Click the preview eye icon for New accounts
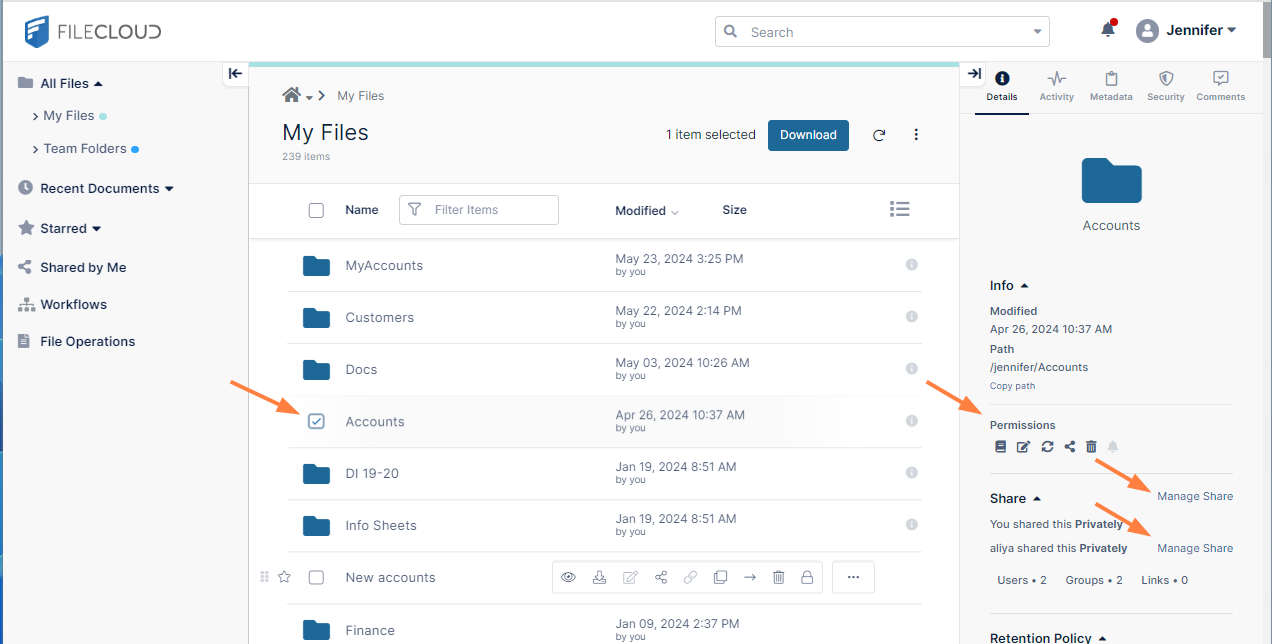This screenshot has height=644, width=1272. (x=568, y=577)
